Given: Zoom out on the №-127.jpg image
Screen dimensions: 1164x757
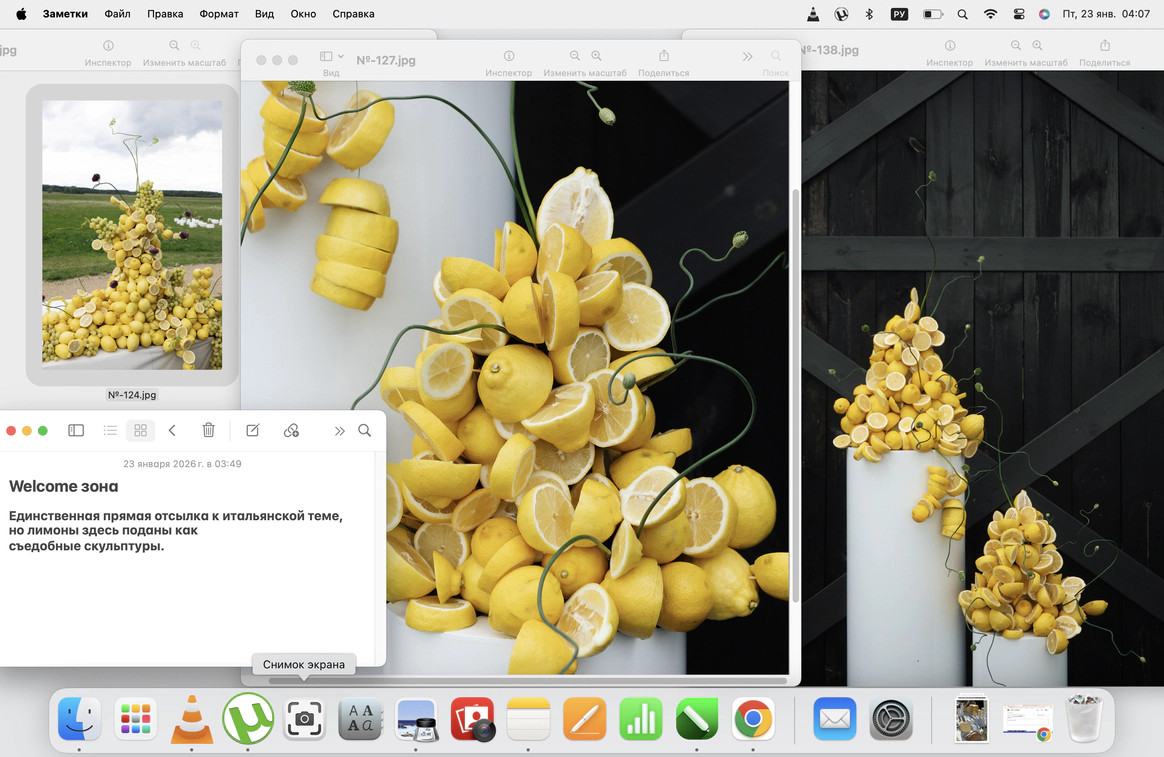Looking at the screenshot, I should pos(575,57).
